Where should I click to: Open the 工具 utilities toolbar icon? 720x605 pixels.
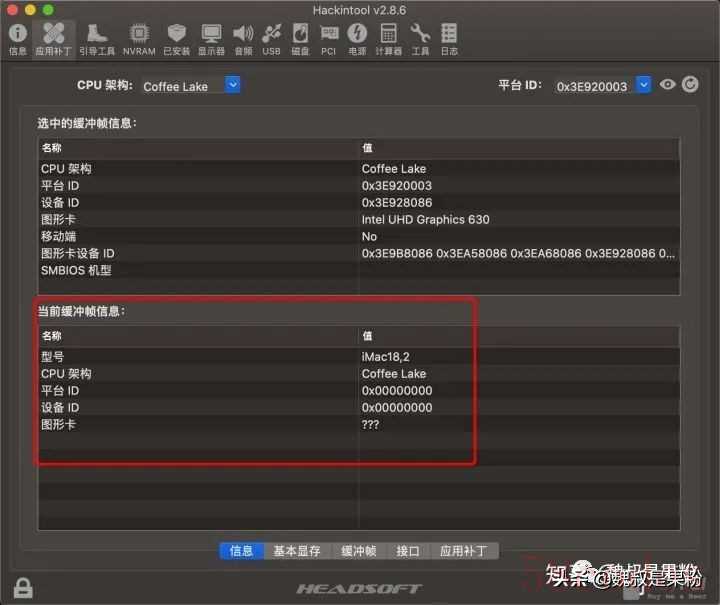tap(420, 39)
